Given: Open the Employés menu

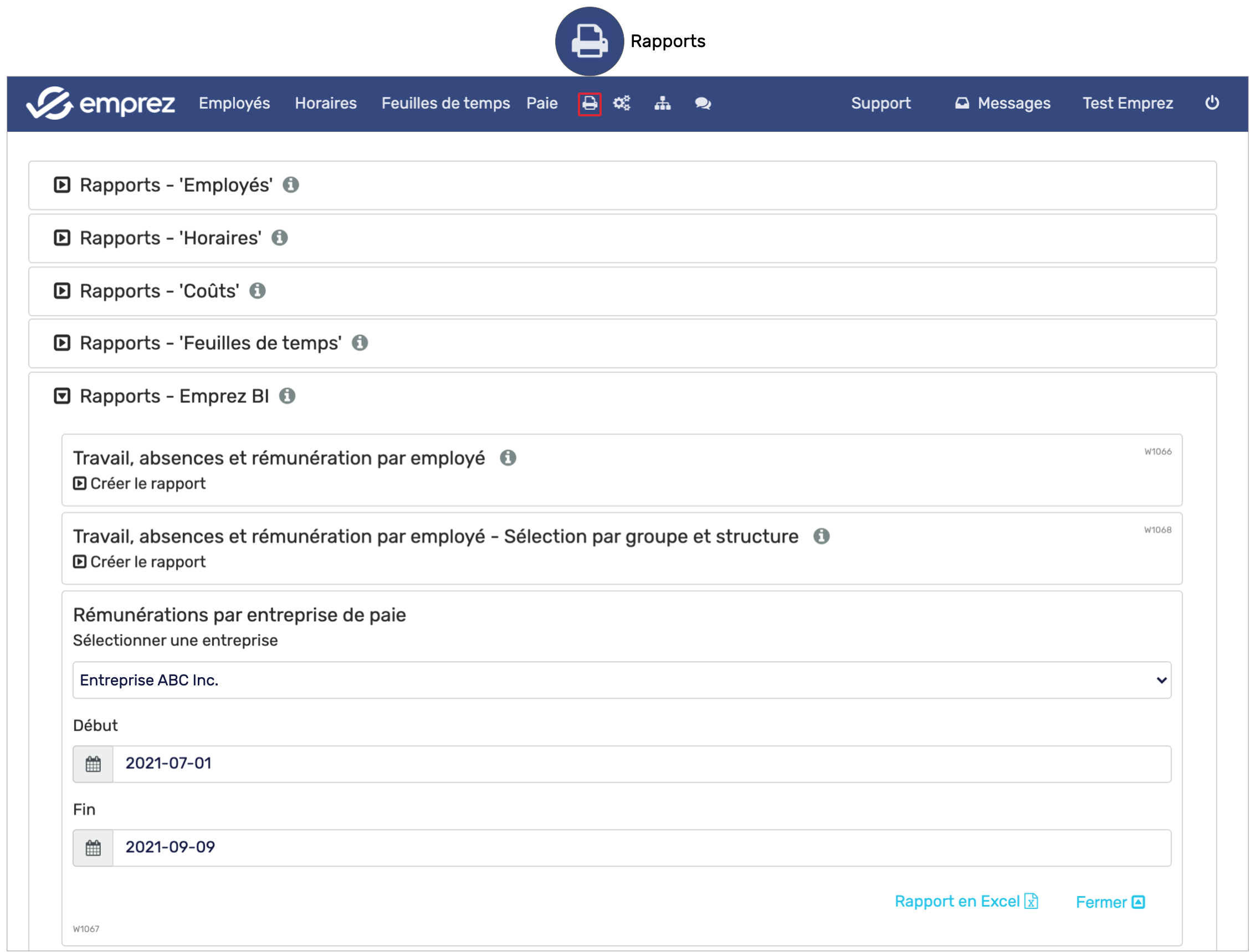Looking at the screenshot, I should pos(234,104).
